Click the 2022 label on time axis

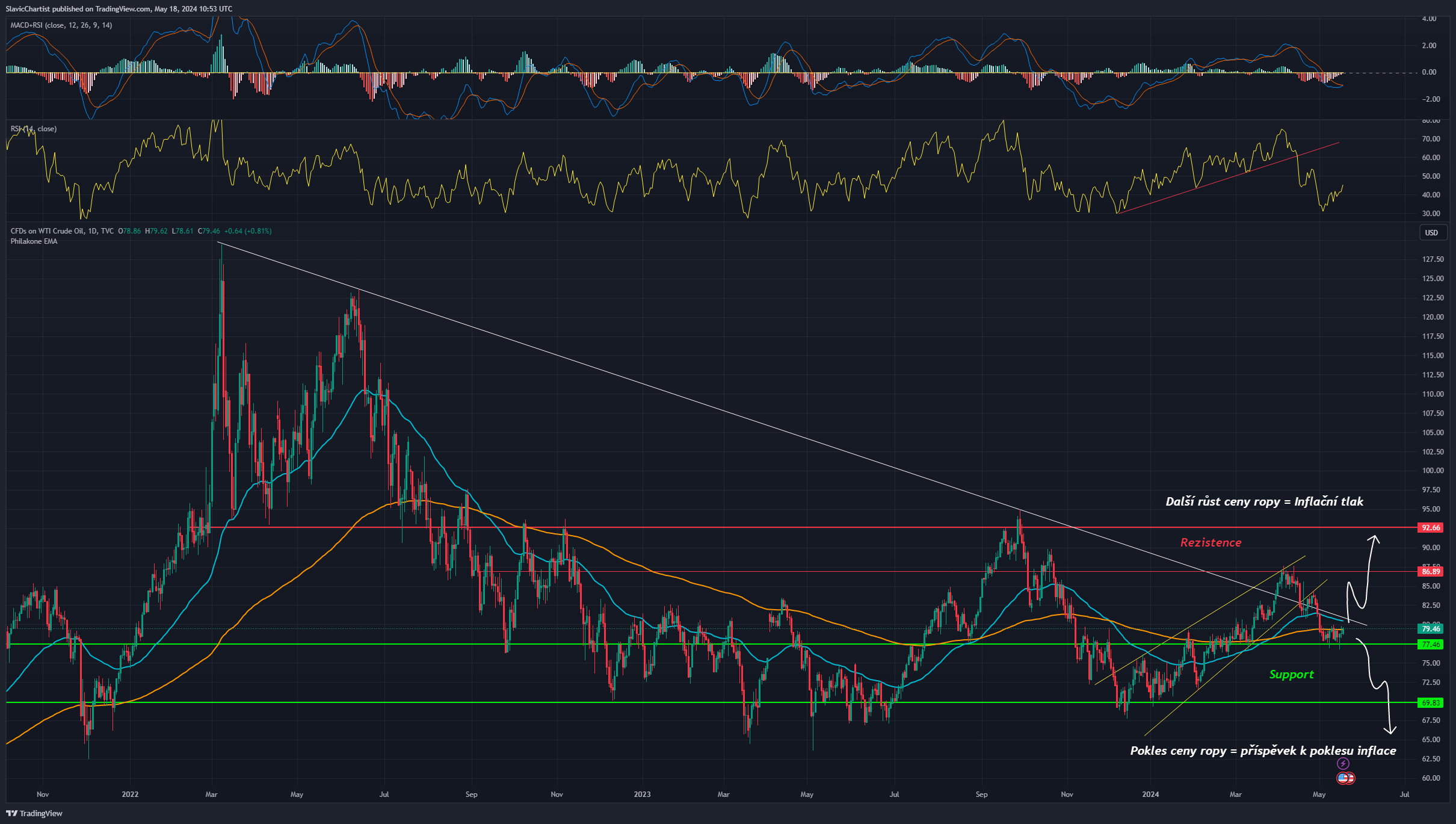130,795
